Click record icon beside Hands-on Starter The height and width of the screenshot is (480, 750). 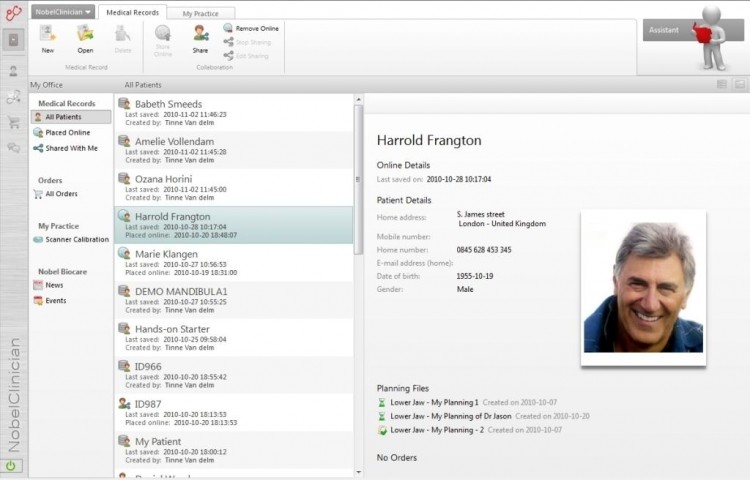(x=124, y=328)
